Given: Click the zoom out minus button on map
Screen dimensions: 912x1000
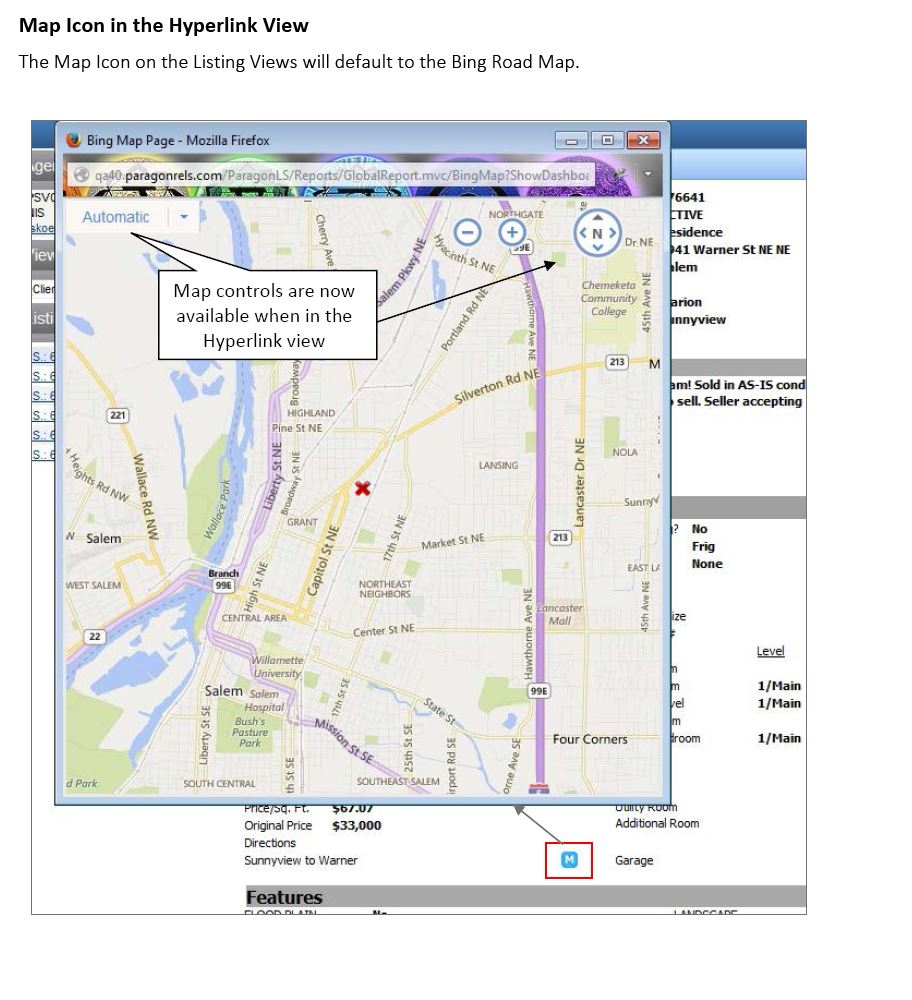Looking at the screenshot, I should 467,232.
